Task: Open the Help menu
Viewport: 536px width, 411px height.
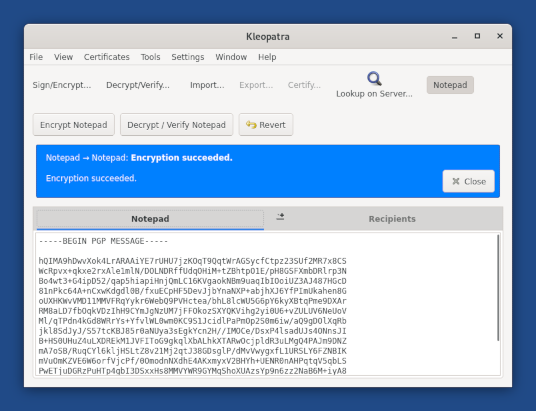Action: [x=267, y=57]
